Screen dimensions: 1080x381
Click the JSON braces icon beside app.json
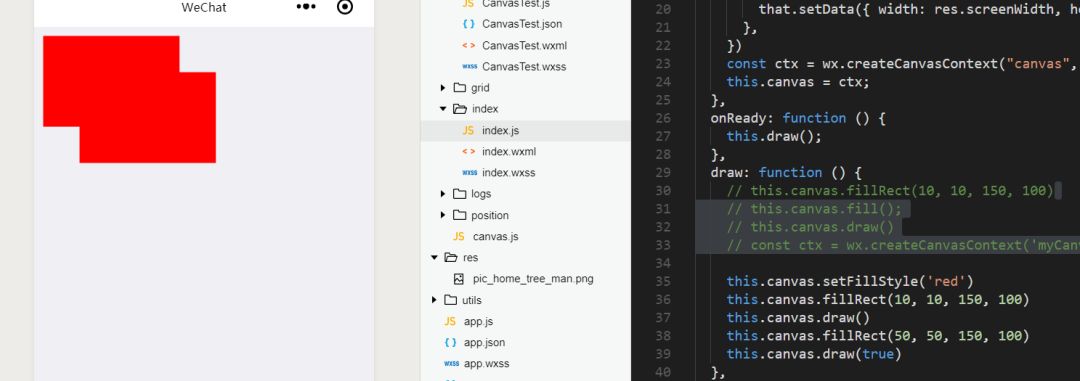click(450, 342)
